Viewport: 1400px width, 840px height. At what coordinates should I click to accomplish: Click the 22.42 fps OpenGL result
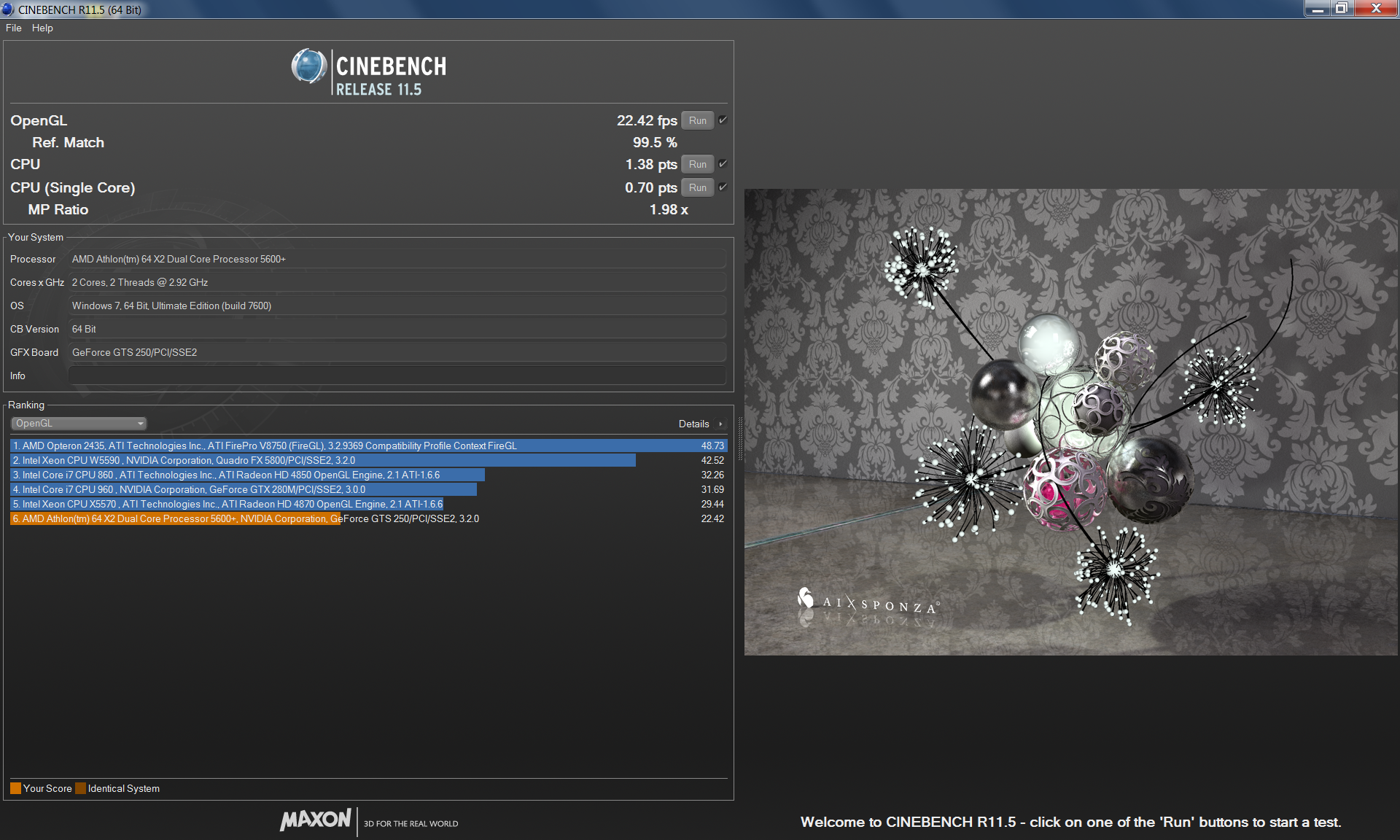647,121
